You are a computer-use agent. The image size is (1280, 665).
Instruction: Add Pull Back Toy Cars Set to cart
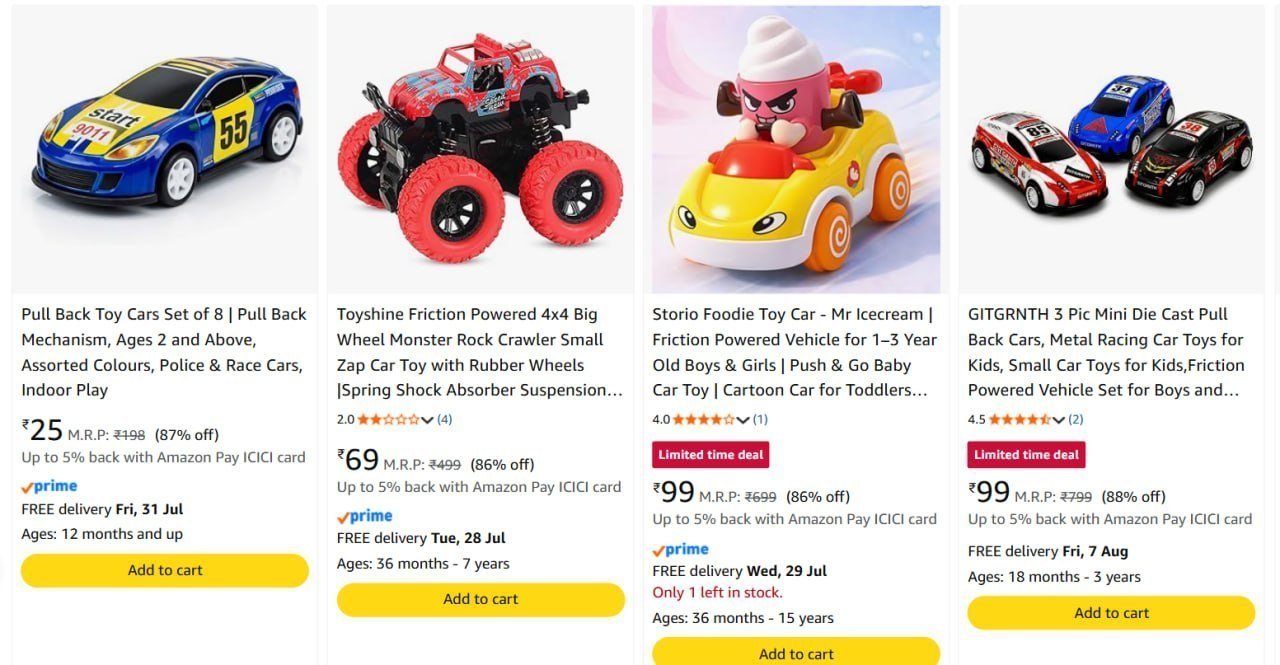tap(165, 570)
